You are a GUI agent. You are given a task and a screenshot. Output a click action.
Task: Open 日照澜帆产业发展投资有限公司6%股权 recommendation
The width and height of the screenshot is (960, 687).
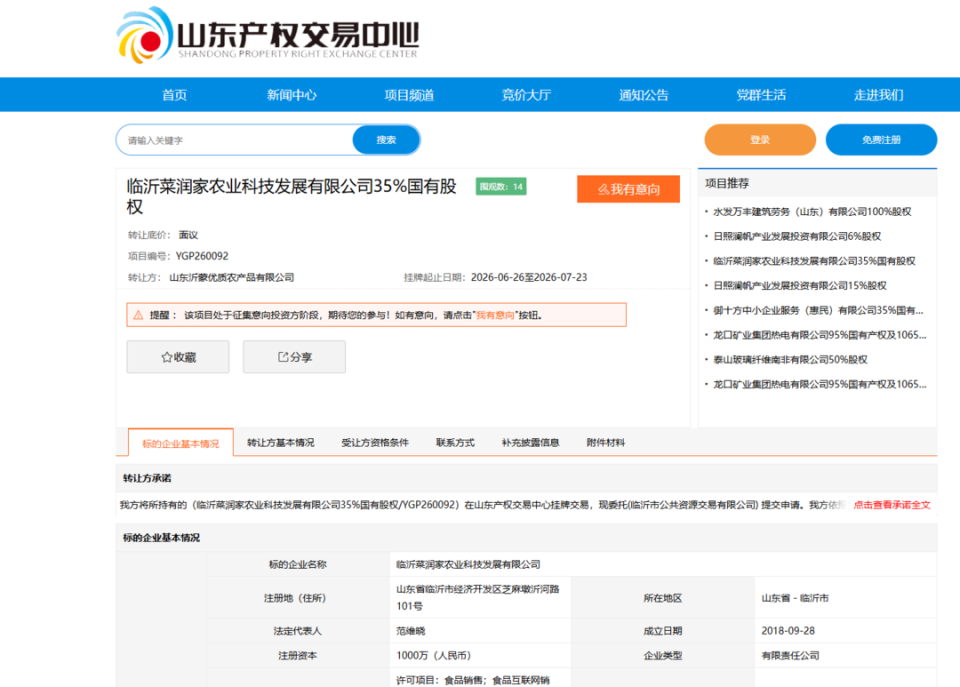point(797,236)
